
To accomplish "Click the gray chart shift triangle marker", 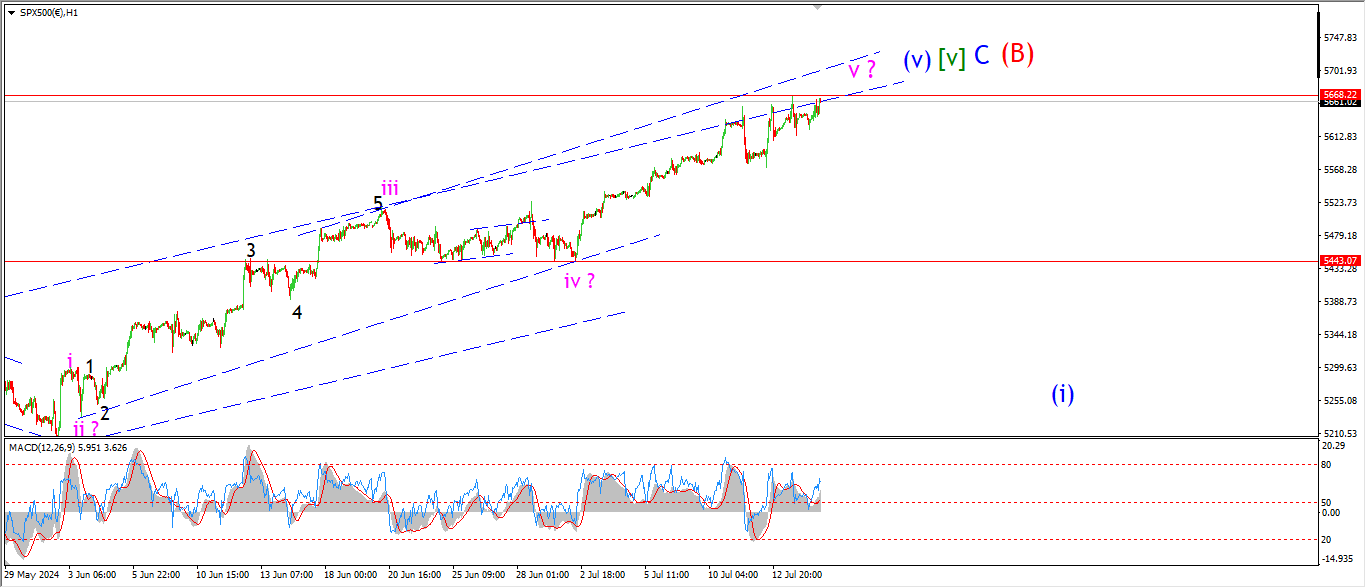I will (818, 7).
